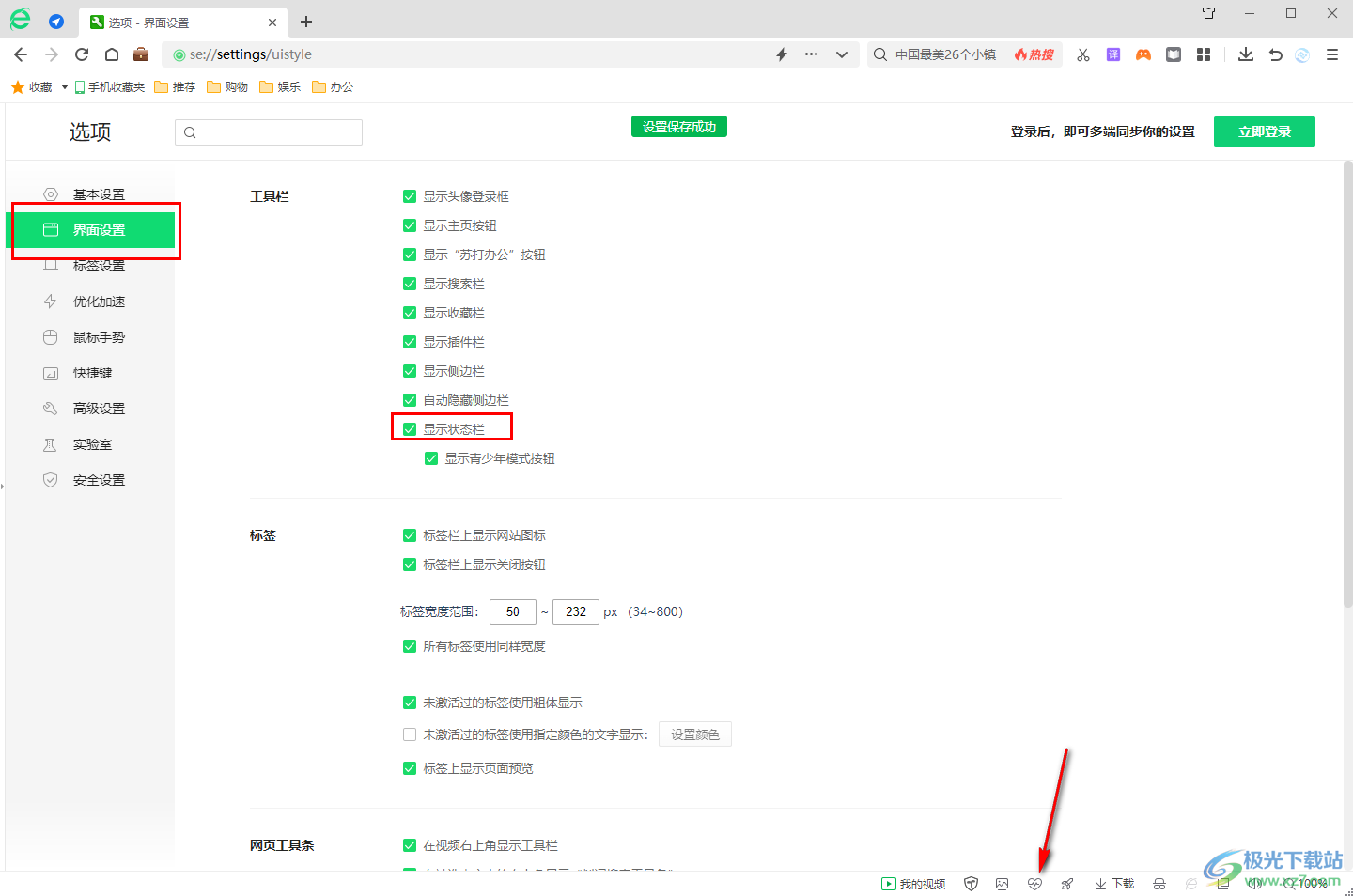The height and width of the screenshot is (896, 1353).
Task: Reload the settings page
Action: pyautogui.click(x=82, y=54)
